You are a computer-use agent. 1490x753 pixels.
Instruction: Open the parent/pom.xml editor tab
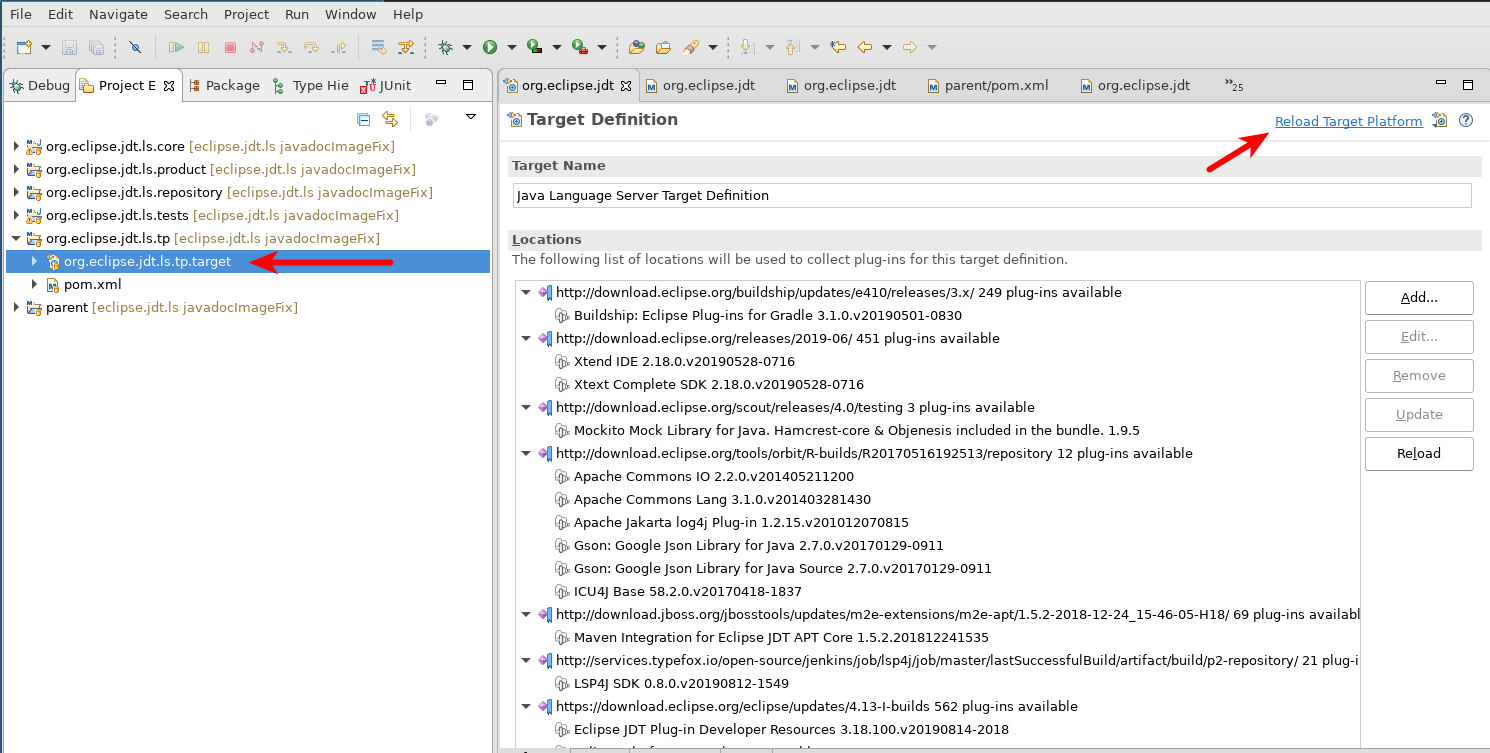click(x=987, y=85)
